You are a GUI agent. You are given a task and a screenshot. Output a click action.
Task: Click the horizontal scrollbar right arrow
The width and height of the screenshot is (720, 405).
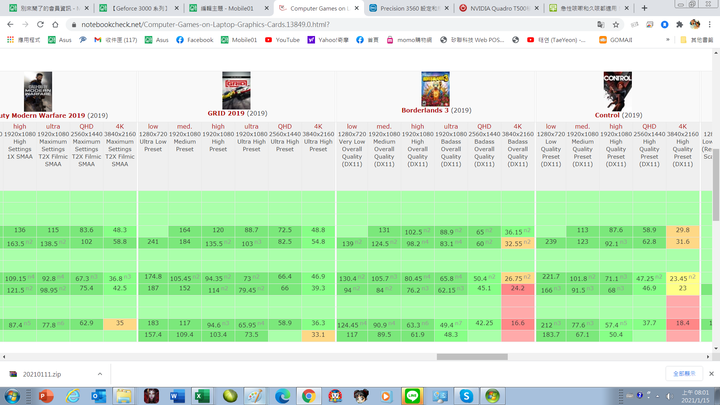coord(708,357)
